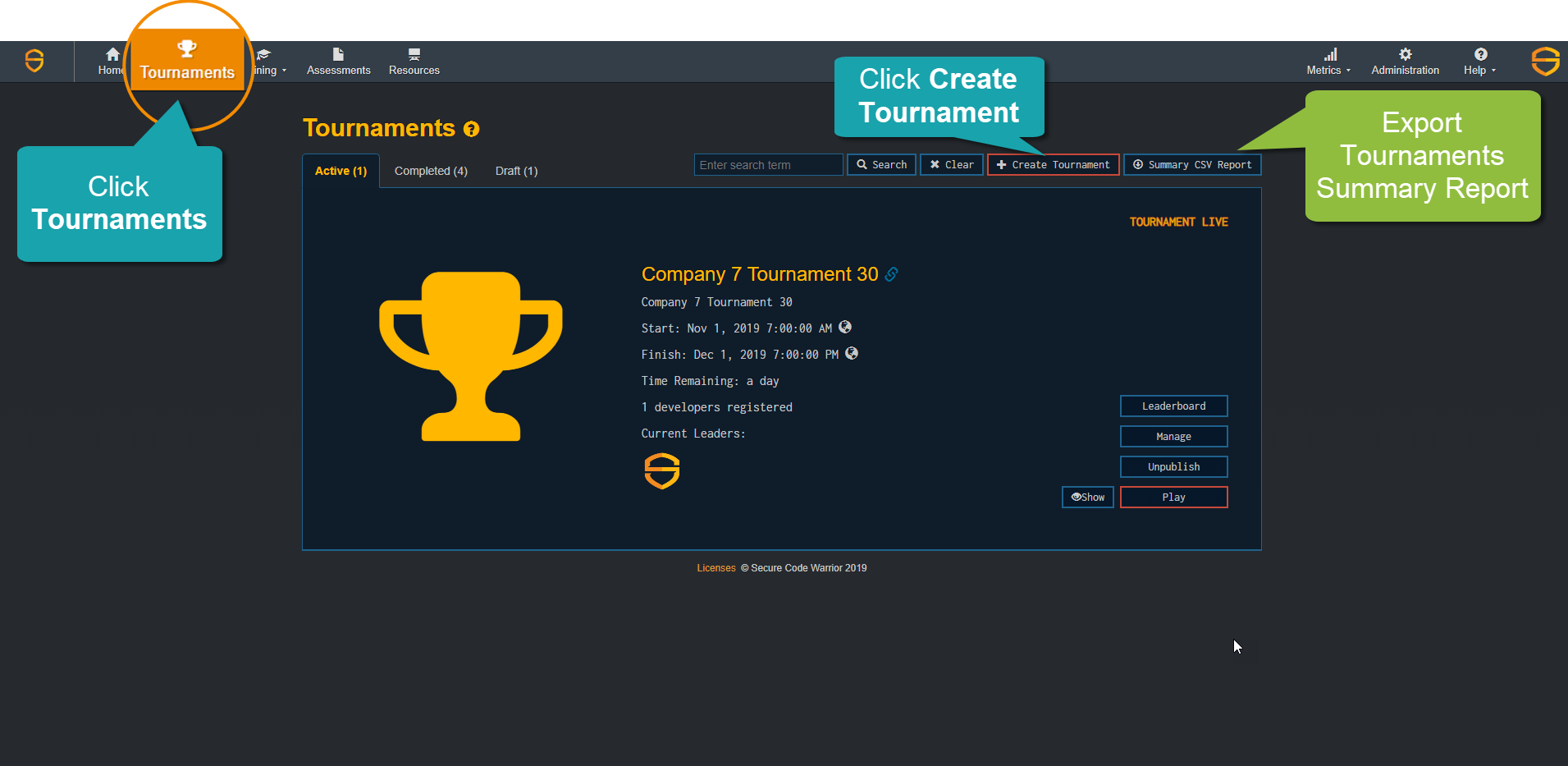Open the Leaderboard for Company 7 Tournament 30
The image size is (1568, 766).
(1173, 406)
